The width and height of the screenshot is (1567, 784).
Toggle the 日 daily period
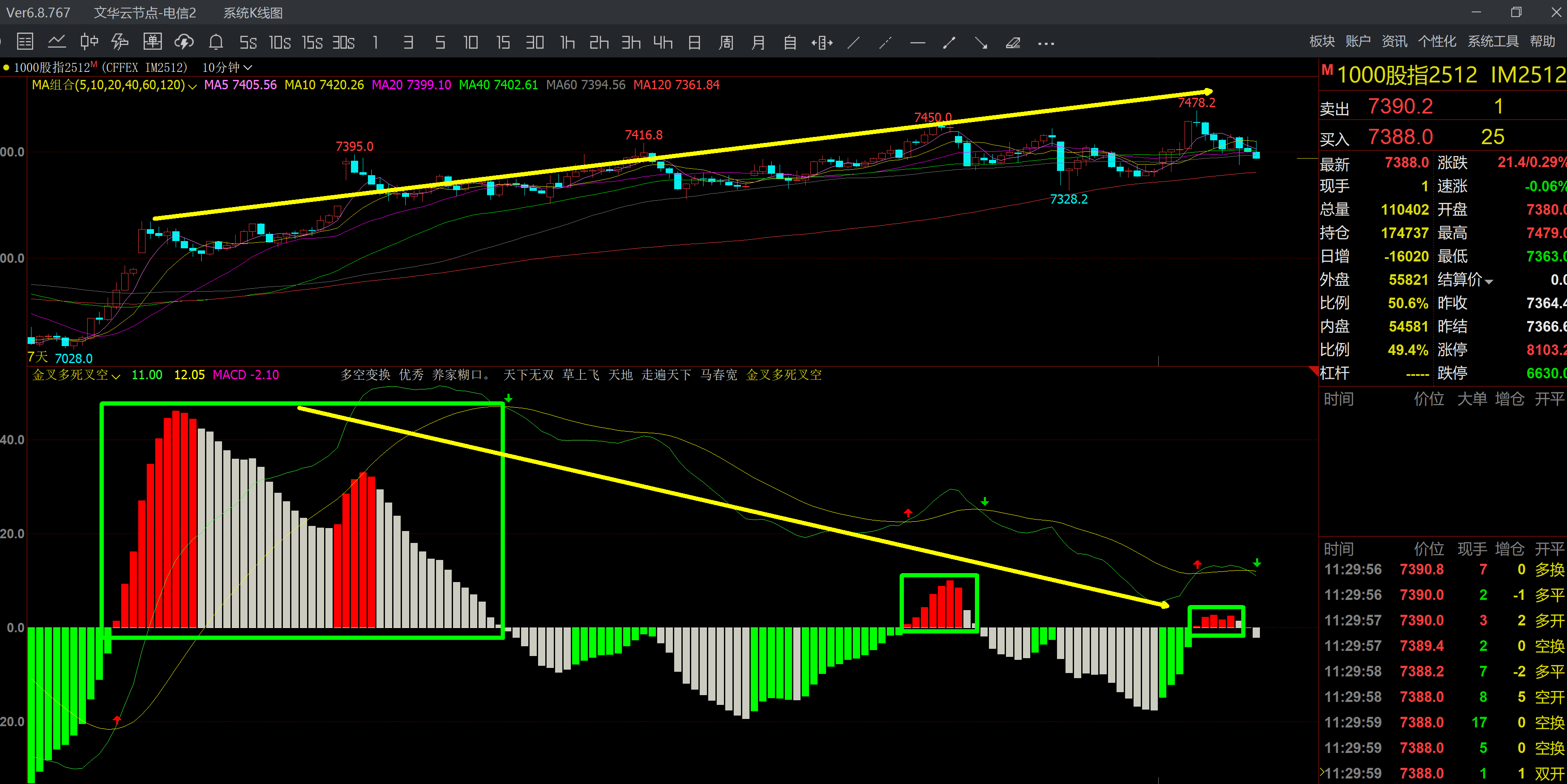[x=694, y=42]
